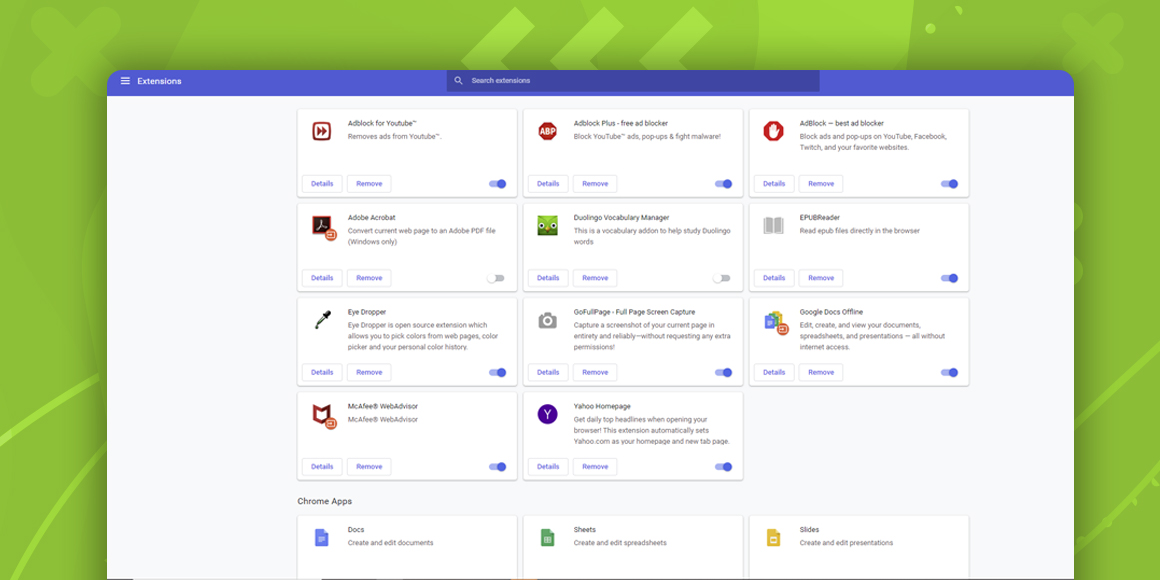1160x580 pixels.
Task: Enable Duolingo Vocabulary Manager toggle
Action: [721, 278]
